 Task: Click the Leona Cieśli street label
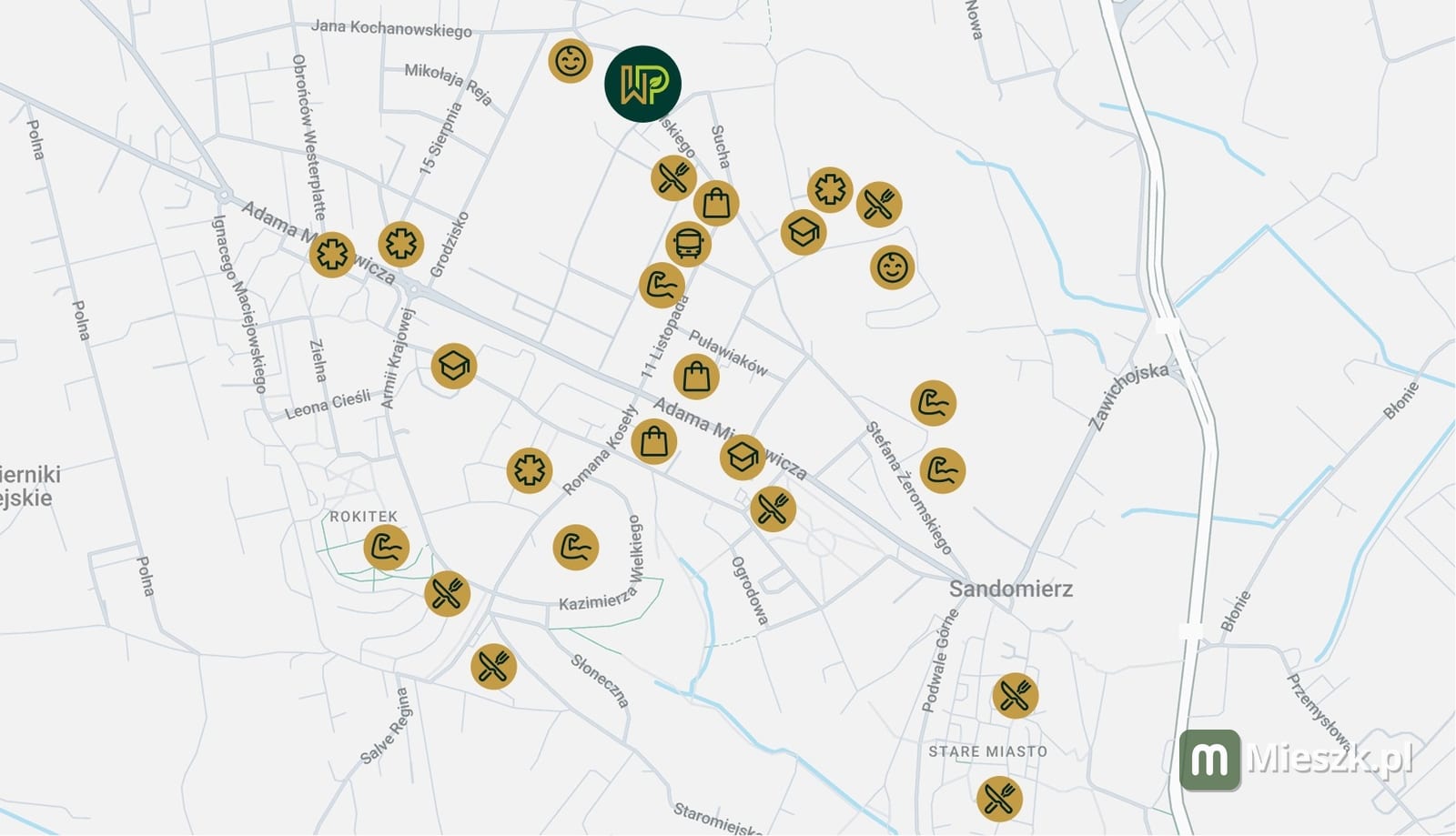(x=328, y=405)
